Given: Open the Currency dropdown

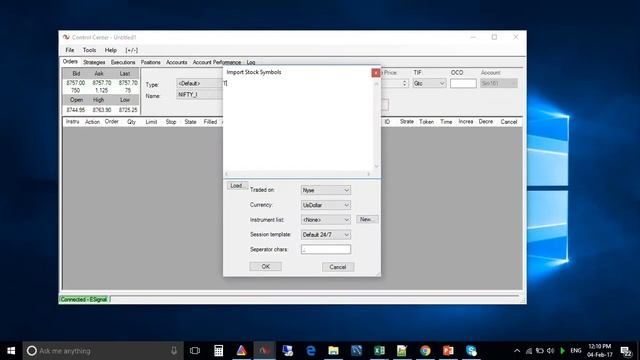Looking at the screenshot, I should [x=326, y=205].
